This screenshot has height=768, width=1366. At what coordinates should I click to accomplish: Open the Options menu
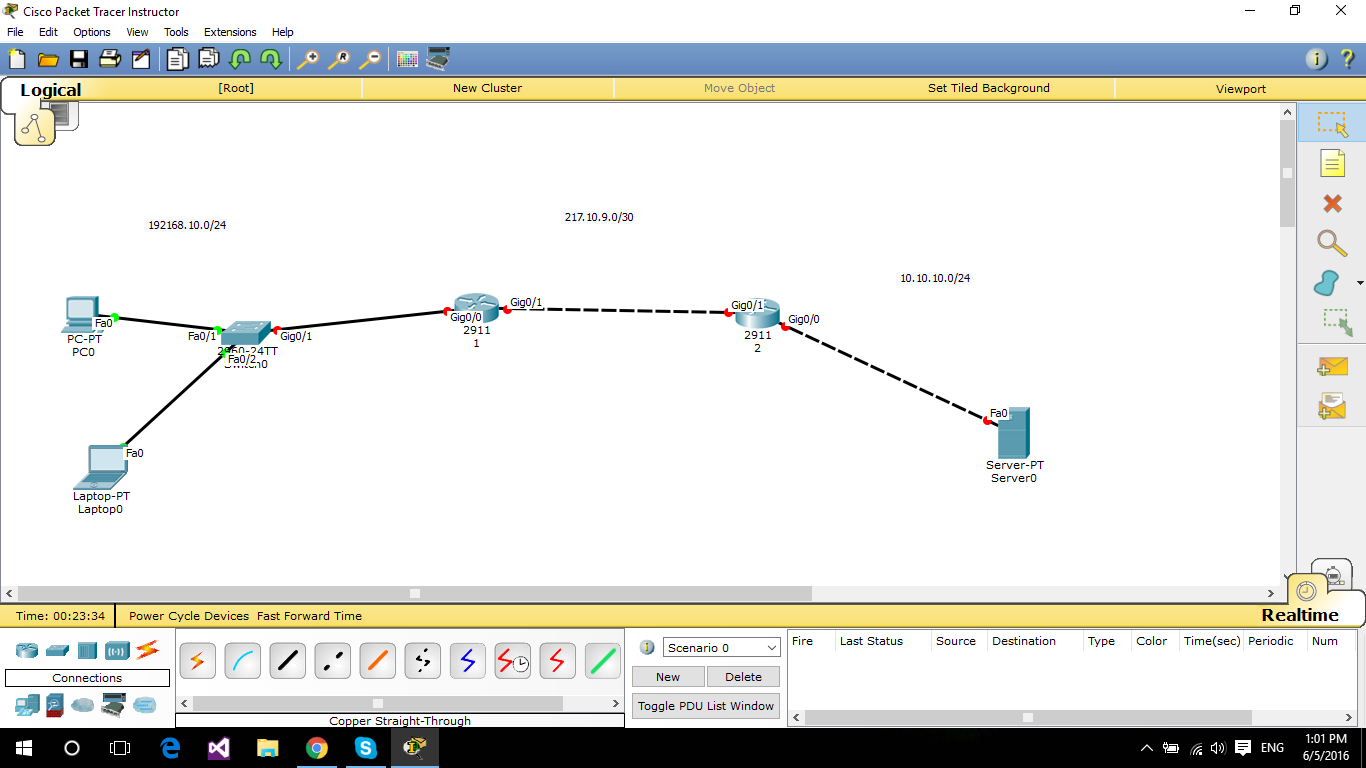point(92,32)
